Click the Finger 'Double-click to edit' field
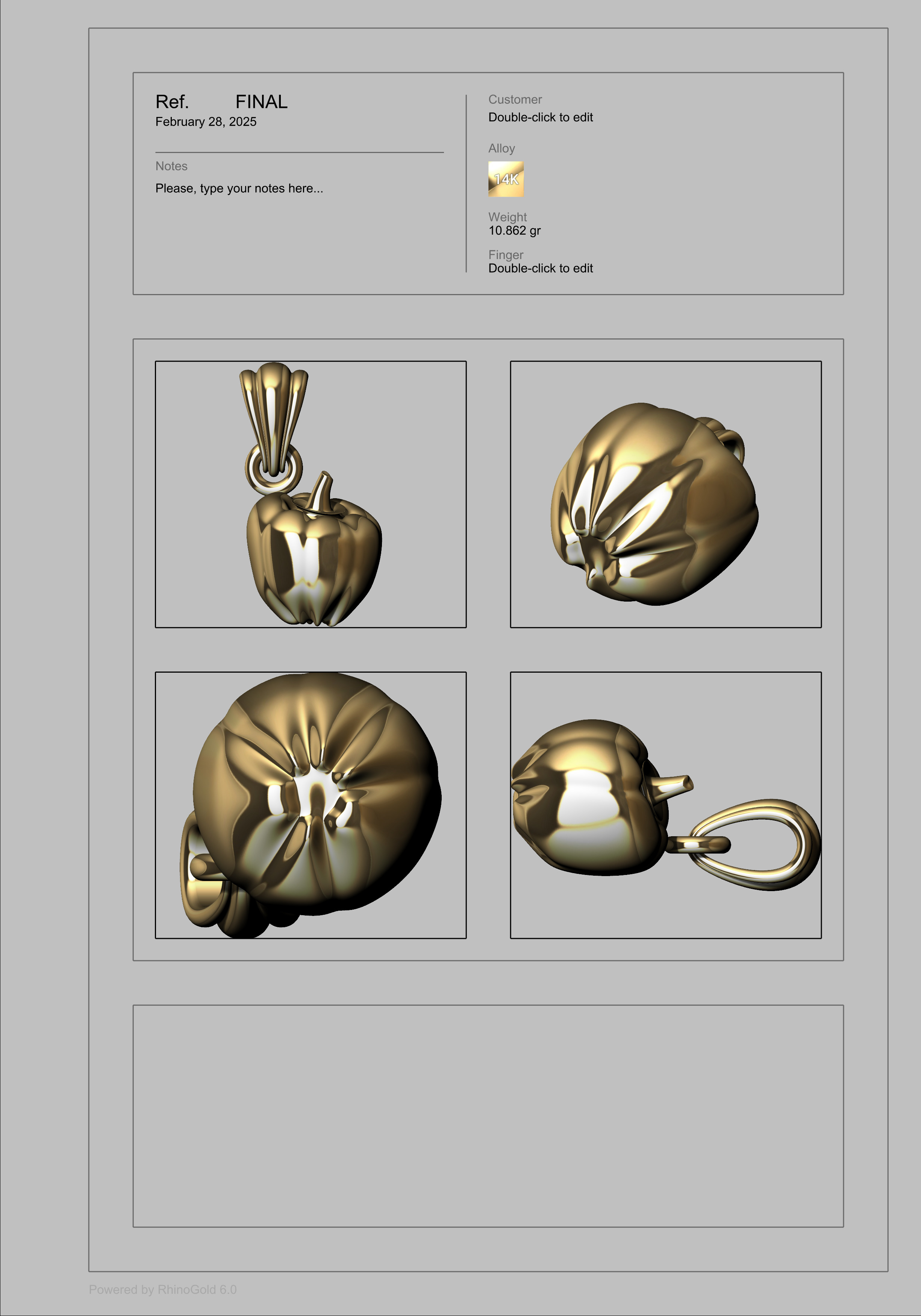This screenshot has width=921, height=1316. [541, 268]
